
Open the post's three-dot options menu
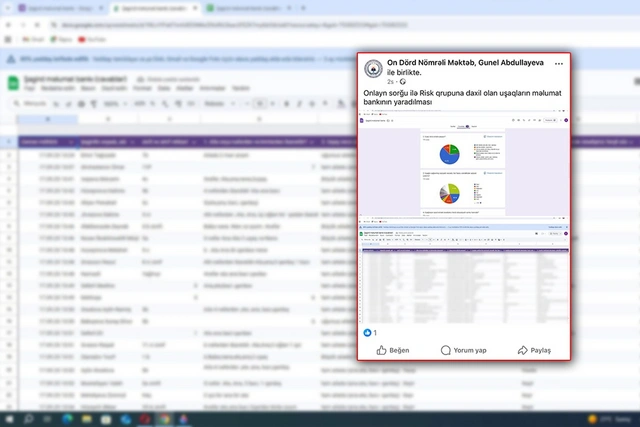coord(559,64)
